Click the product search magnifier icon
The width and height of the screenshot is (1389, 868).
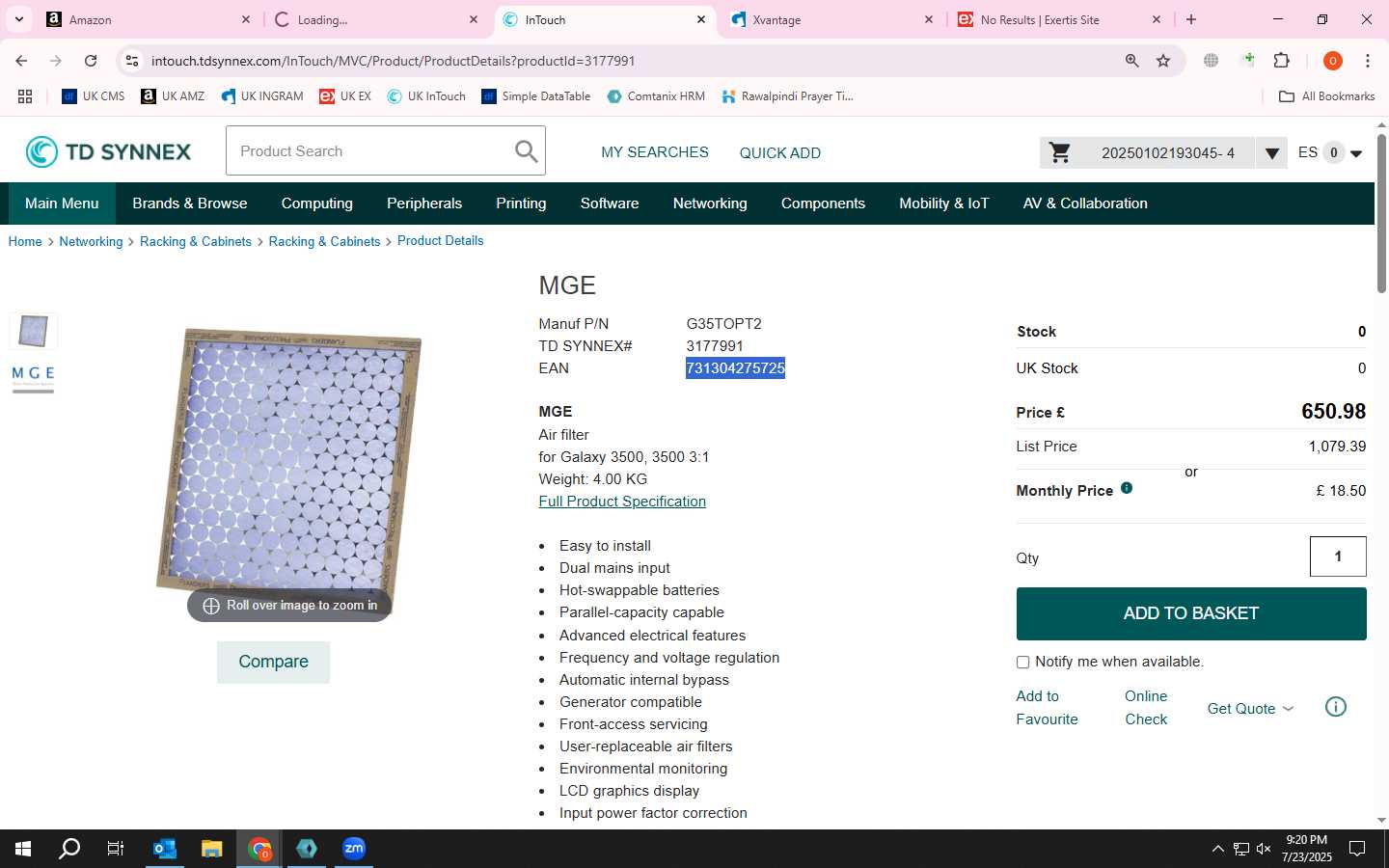click(526, 151)
